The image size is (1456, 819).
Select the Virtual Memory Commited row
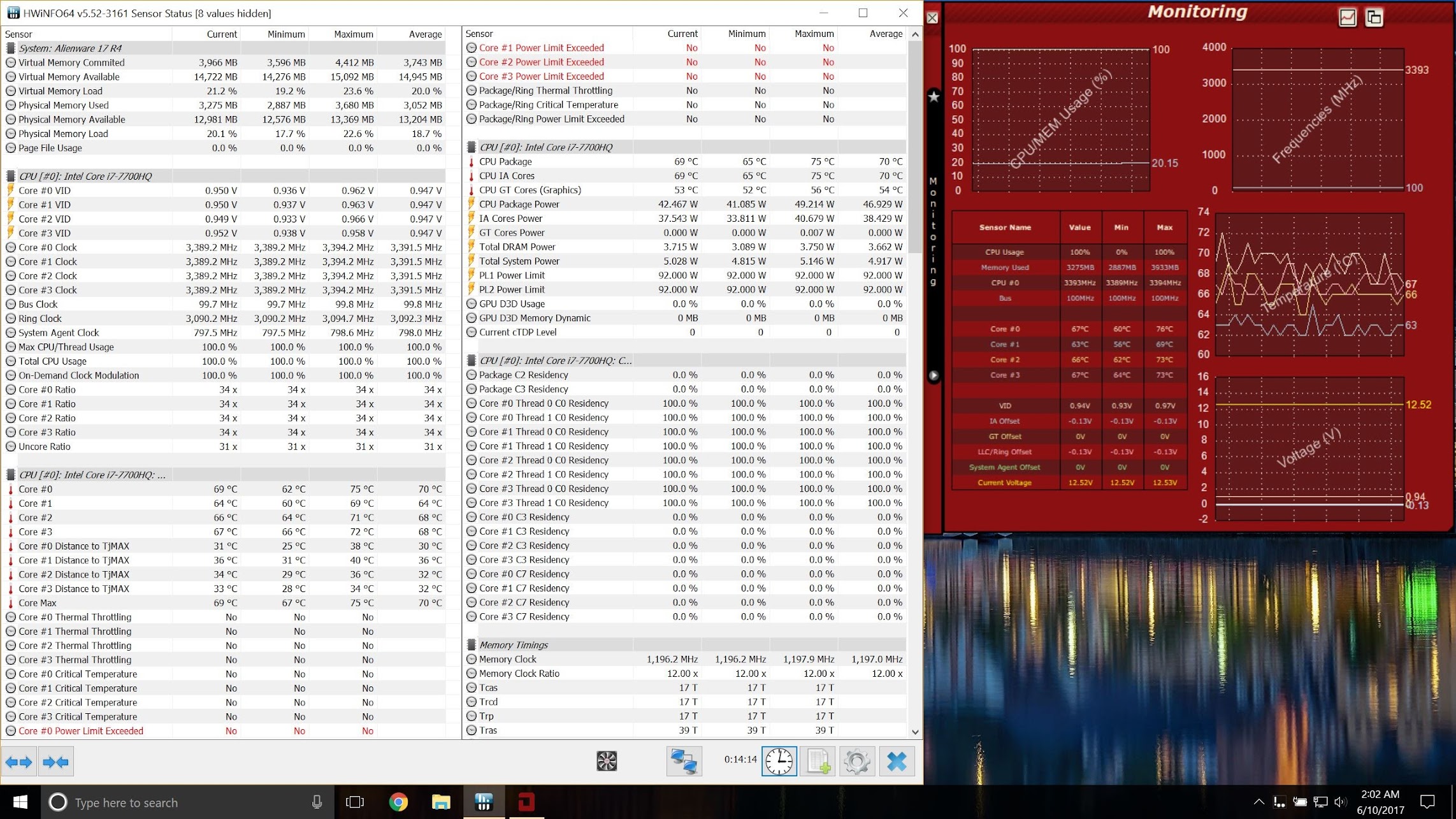tap(223, 62)
